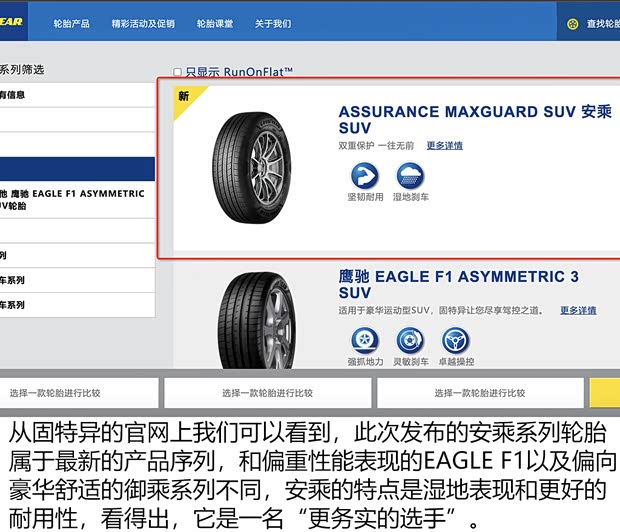Click the 灵敏刹车 braking icon

click(x=410, y=340)
